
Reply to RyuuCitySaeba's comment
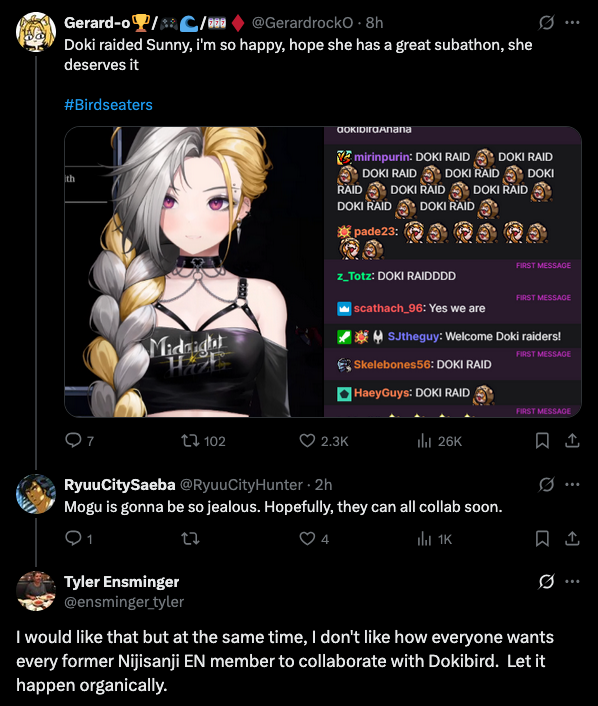pos(79,539)
